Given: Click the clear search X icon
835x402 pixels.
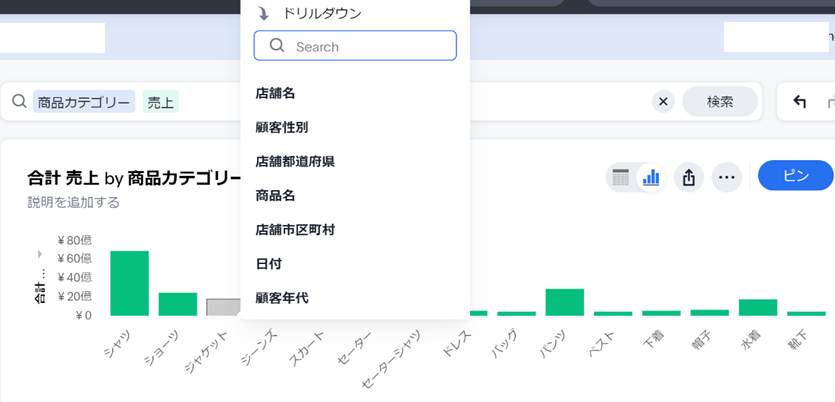Looking at the screenshot, I should [x=663, y=101].
